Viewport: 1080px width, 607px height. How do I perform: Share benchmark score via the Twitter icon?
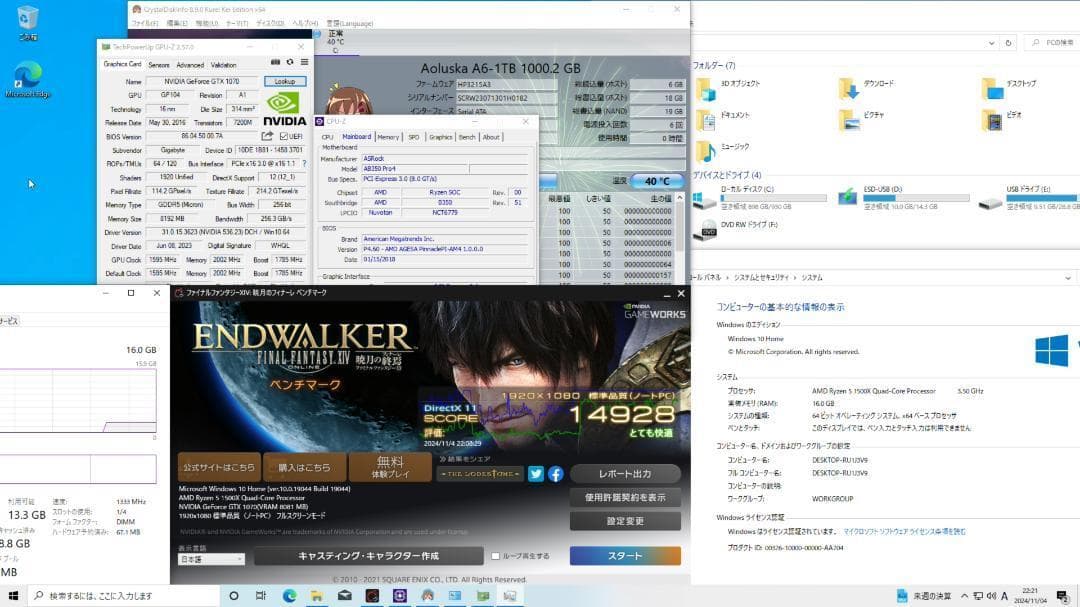tap(536, 474)
